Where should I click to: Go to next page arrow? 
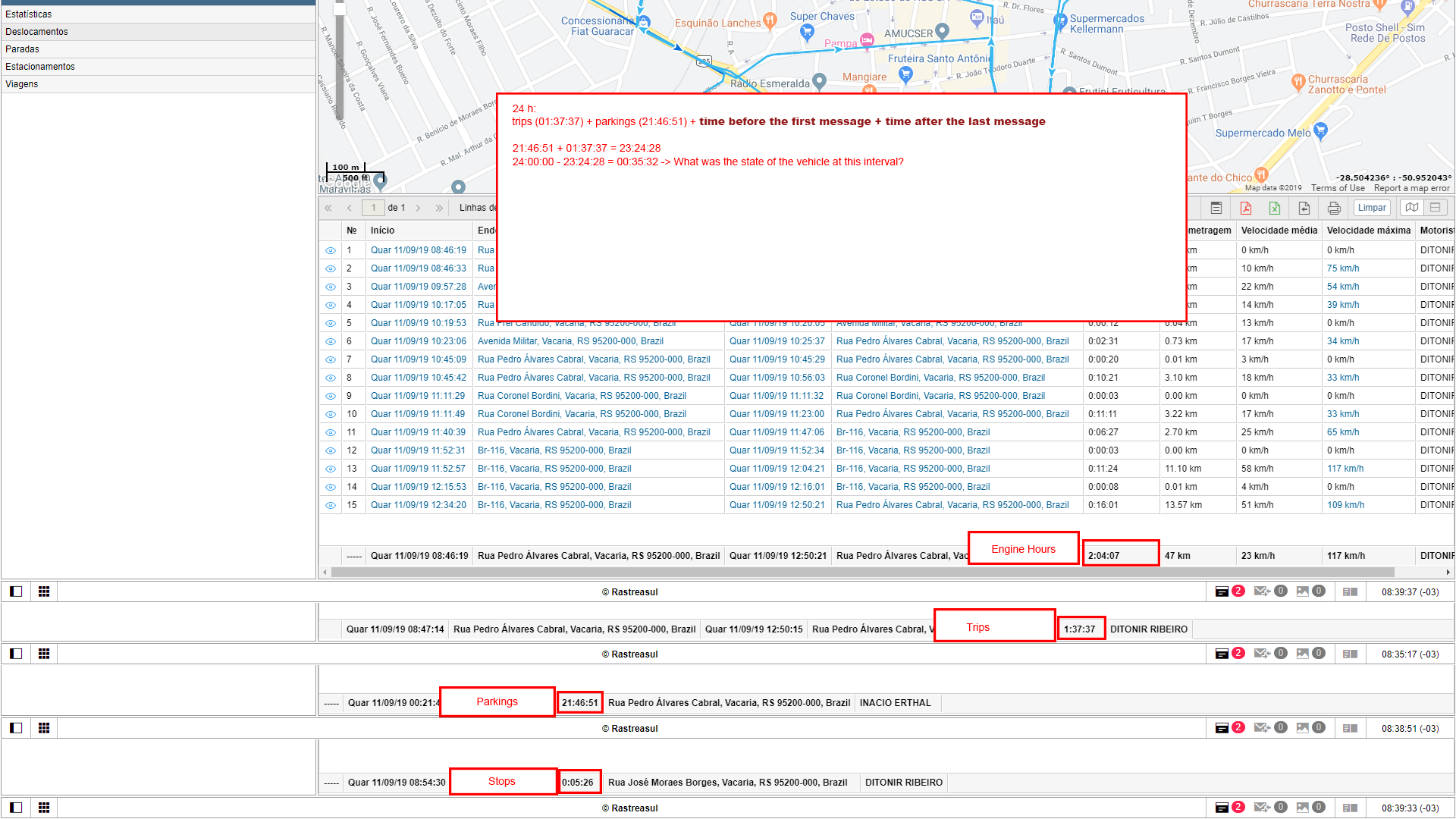point(418,208)
